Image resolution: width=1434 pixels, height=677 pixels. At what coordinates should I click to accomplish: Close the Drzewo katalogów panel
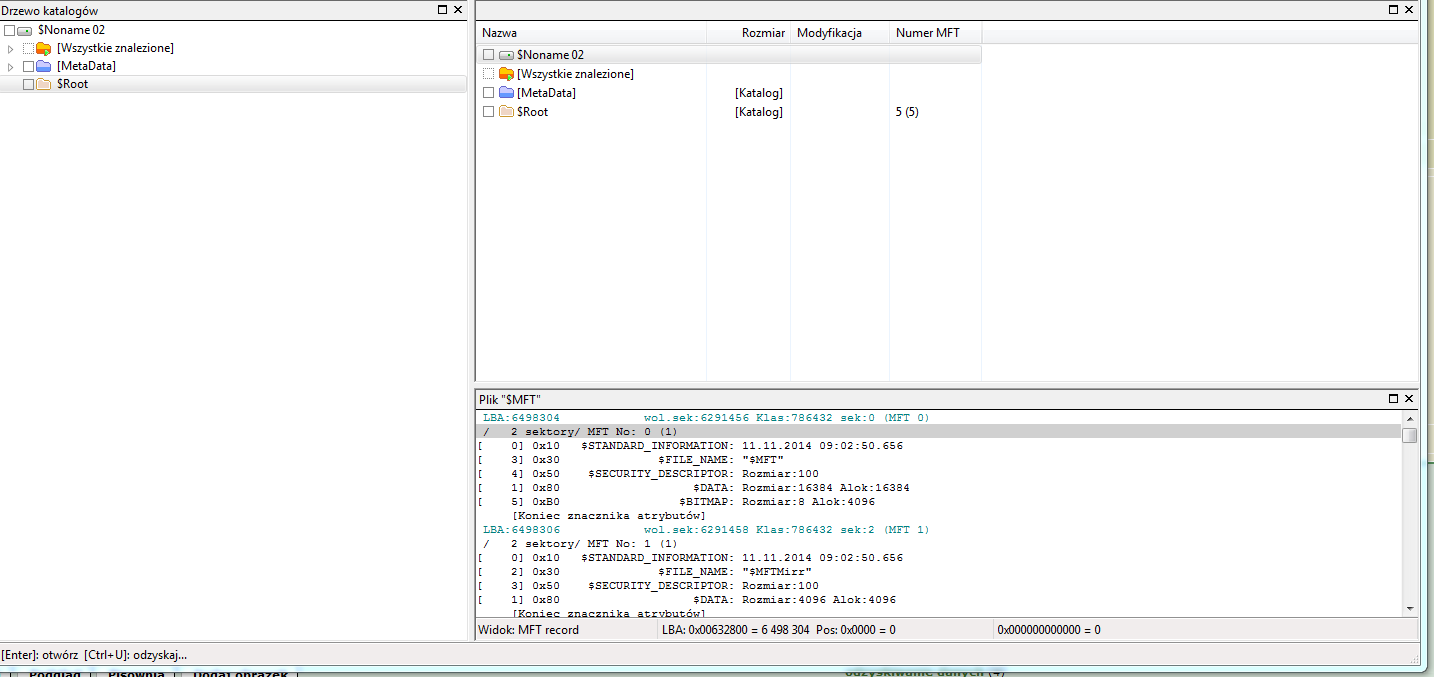click(x=458, y=9)
